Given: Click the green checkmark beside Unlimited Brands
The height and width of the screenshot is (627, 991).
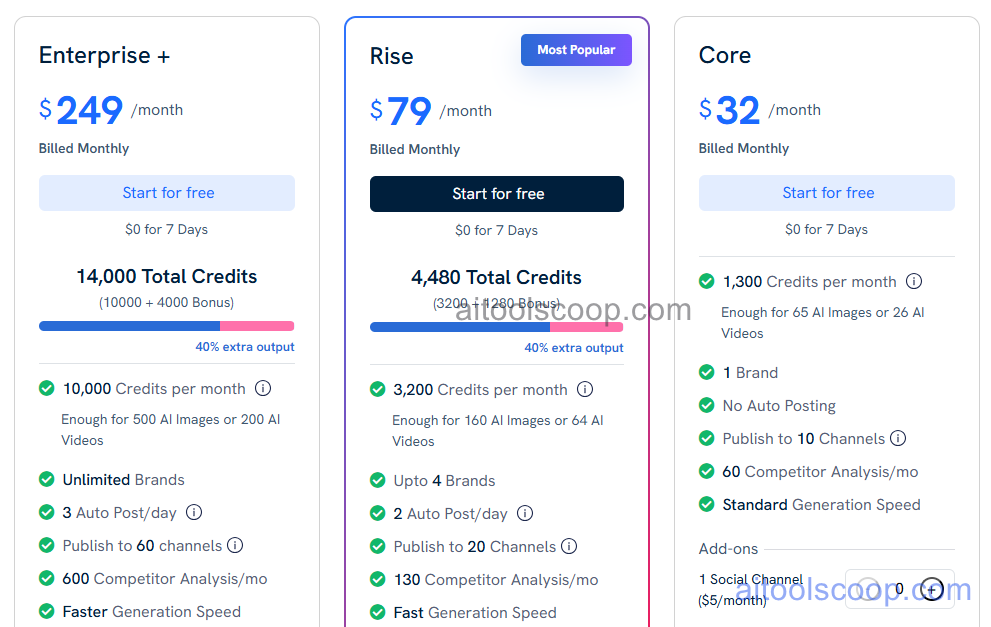Looking at the screenshot, I should pyautogui.click(x=46, y=479).
